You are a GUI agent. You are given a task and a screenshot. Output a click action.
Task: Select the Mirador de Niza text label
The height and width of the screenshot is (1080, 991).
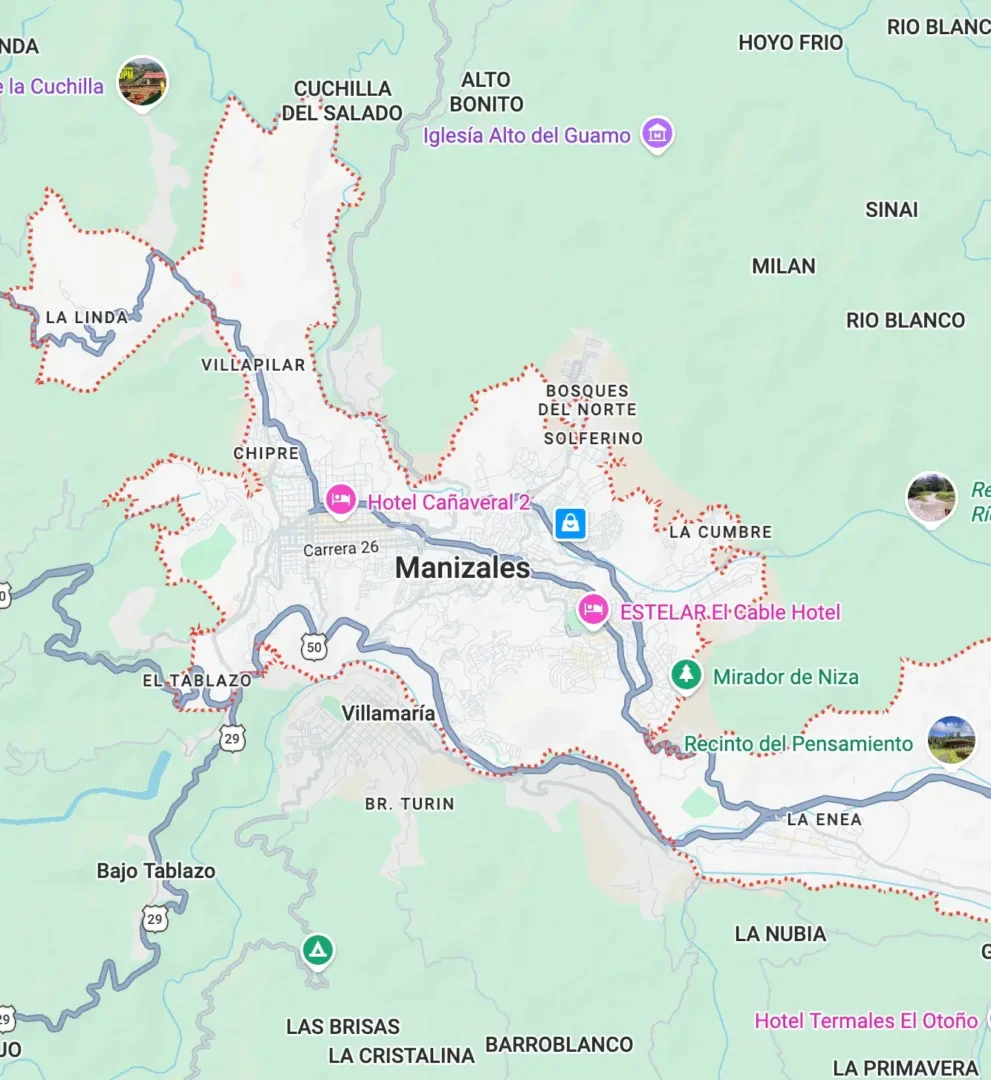tap(786, 677)
